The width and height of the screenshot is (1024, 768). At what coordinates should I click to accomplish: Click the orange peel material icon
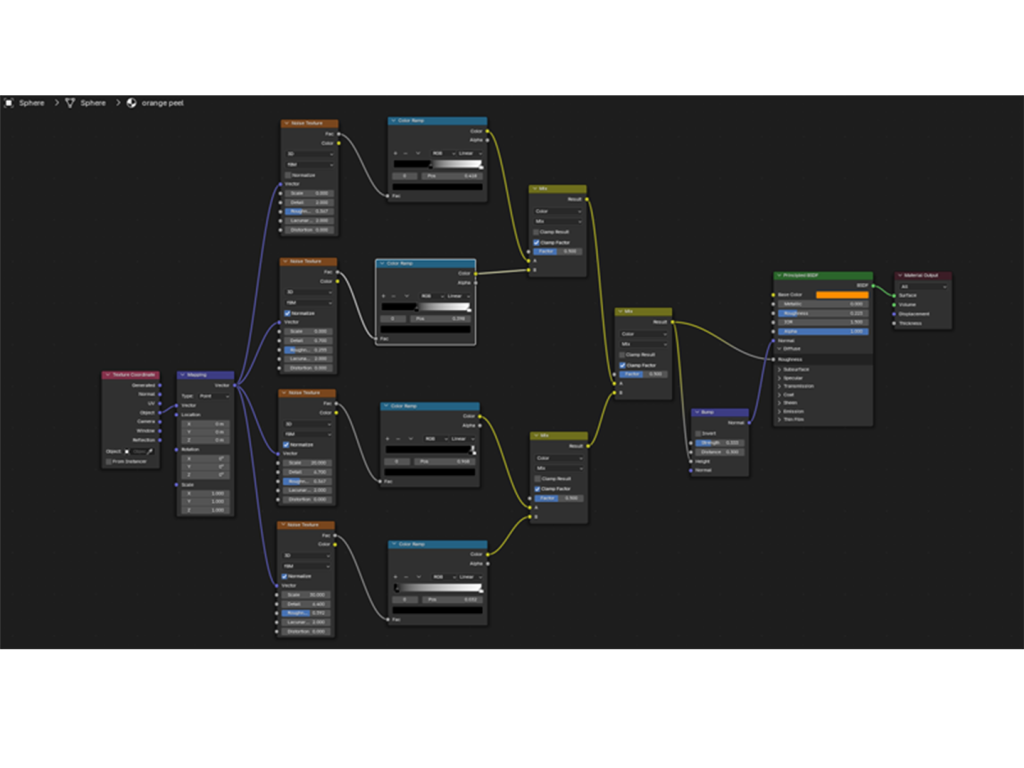click(131, 103)
